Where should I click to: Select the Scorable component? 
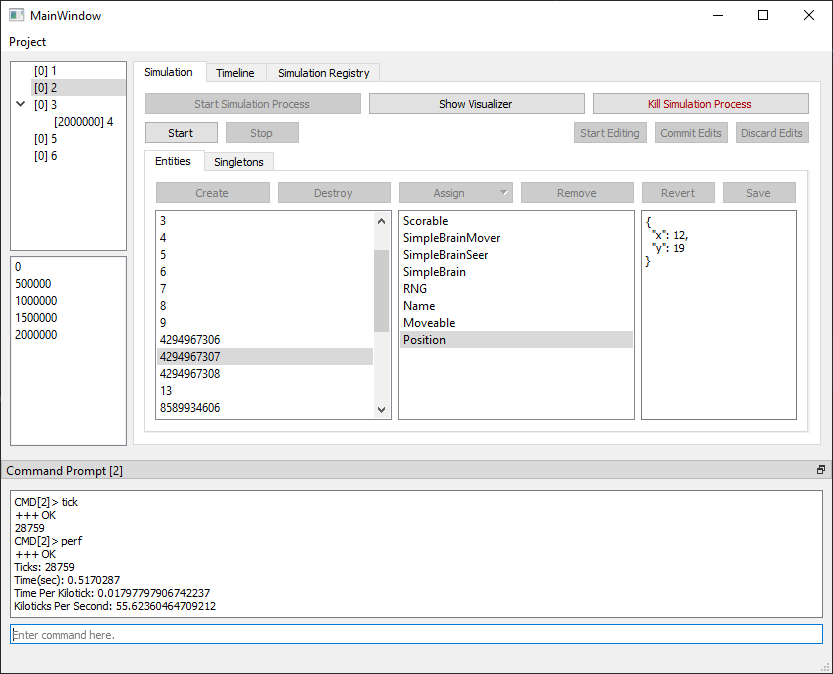tap(516, 220)
